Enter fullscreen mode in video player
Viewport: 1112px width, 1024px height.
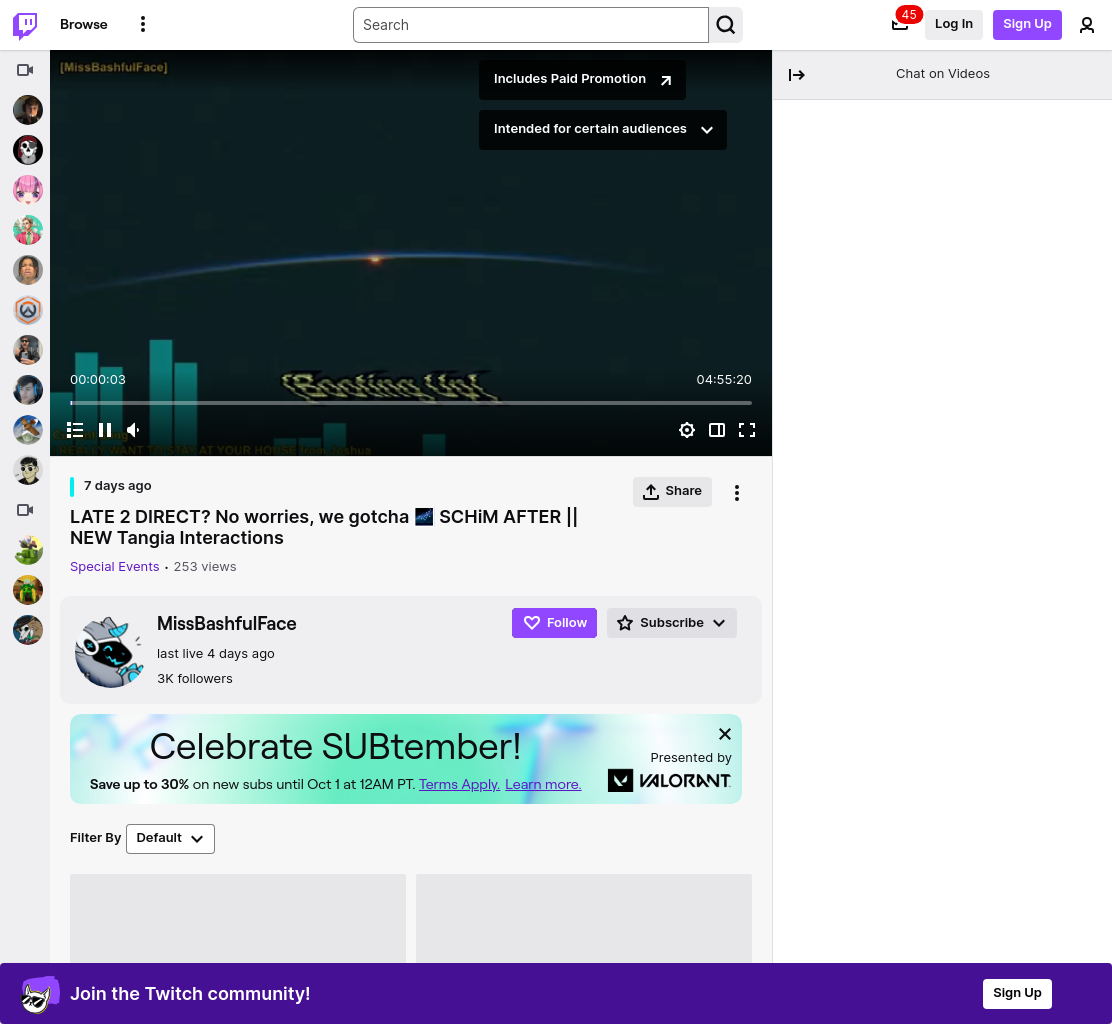click(x=747, y=430)
